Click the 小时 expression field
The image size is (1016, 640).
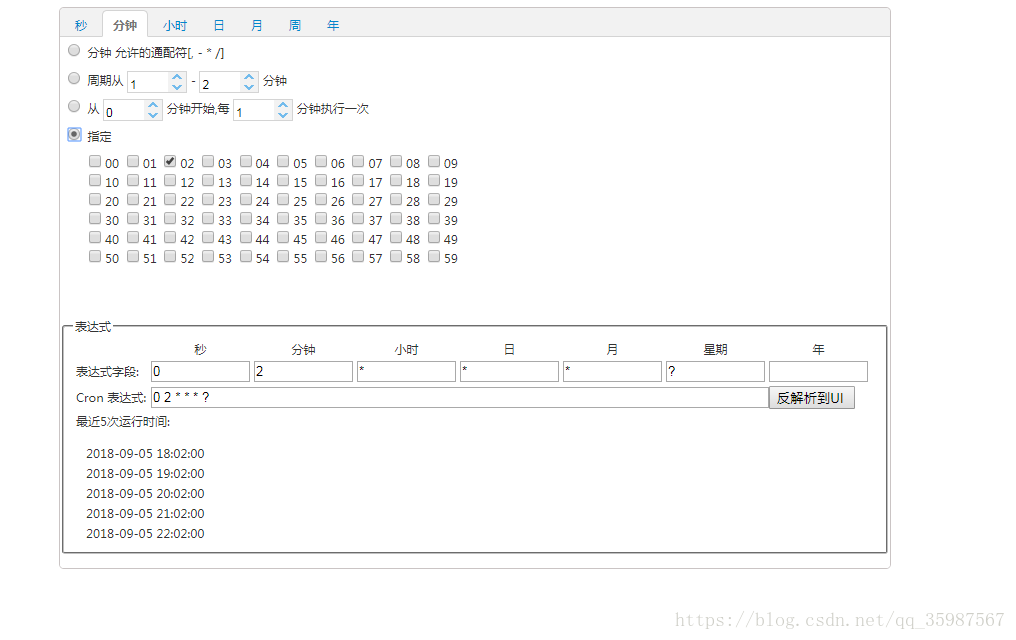click(x=406, y=371)
